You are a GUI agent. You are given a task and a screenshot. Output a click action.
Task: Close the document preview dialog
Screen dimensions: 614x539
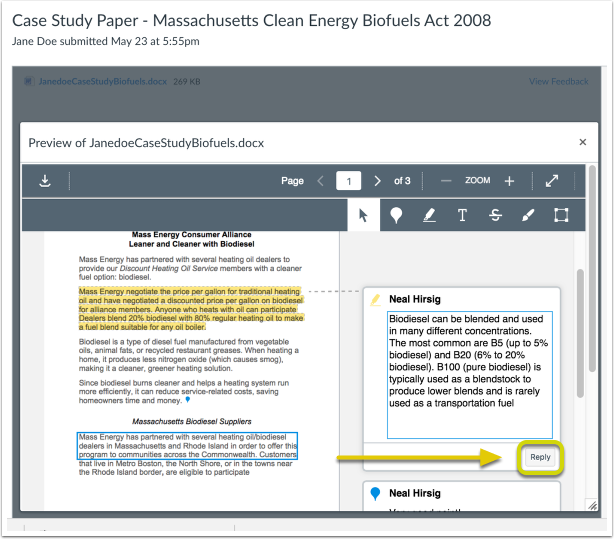point(583,142)
